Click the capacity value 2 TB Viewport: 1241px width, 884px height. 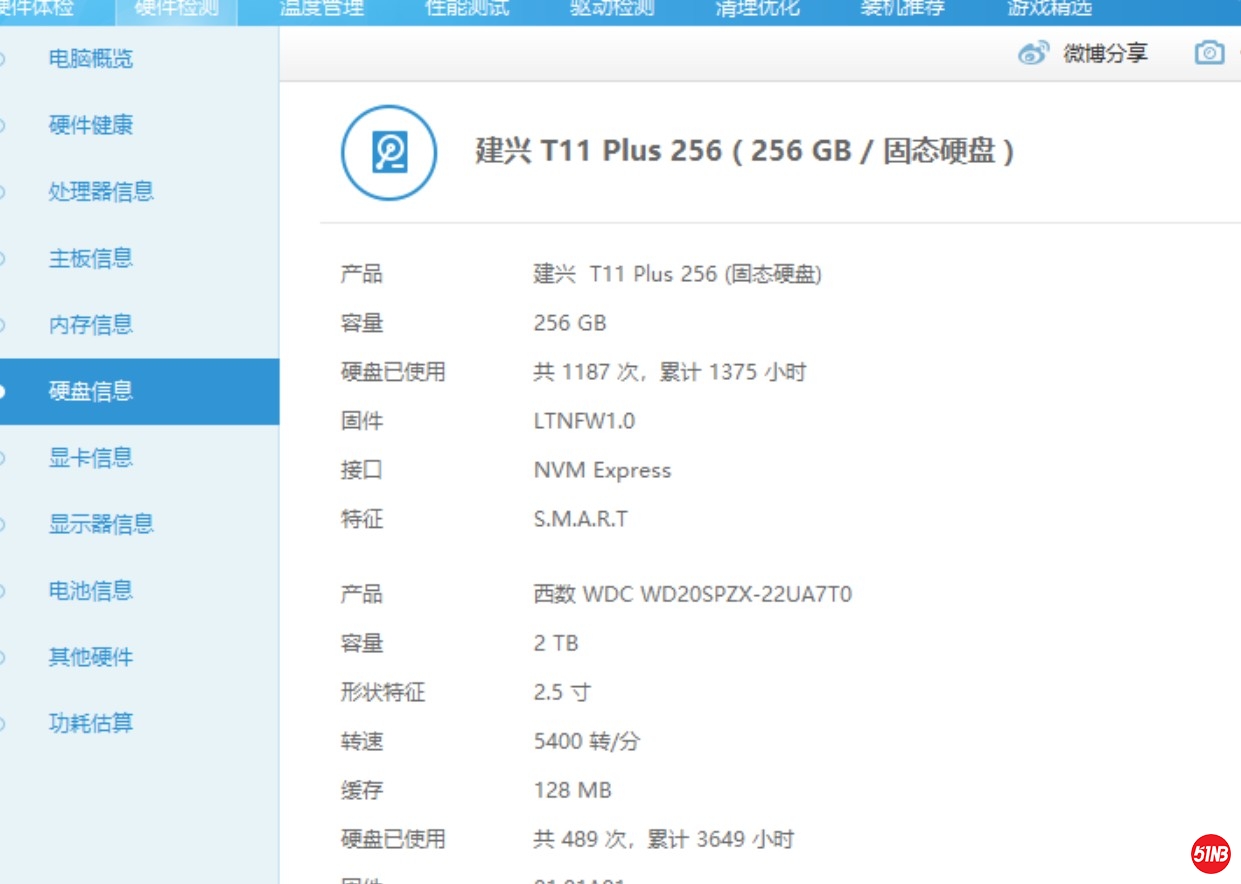[x=556, y=643]
